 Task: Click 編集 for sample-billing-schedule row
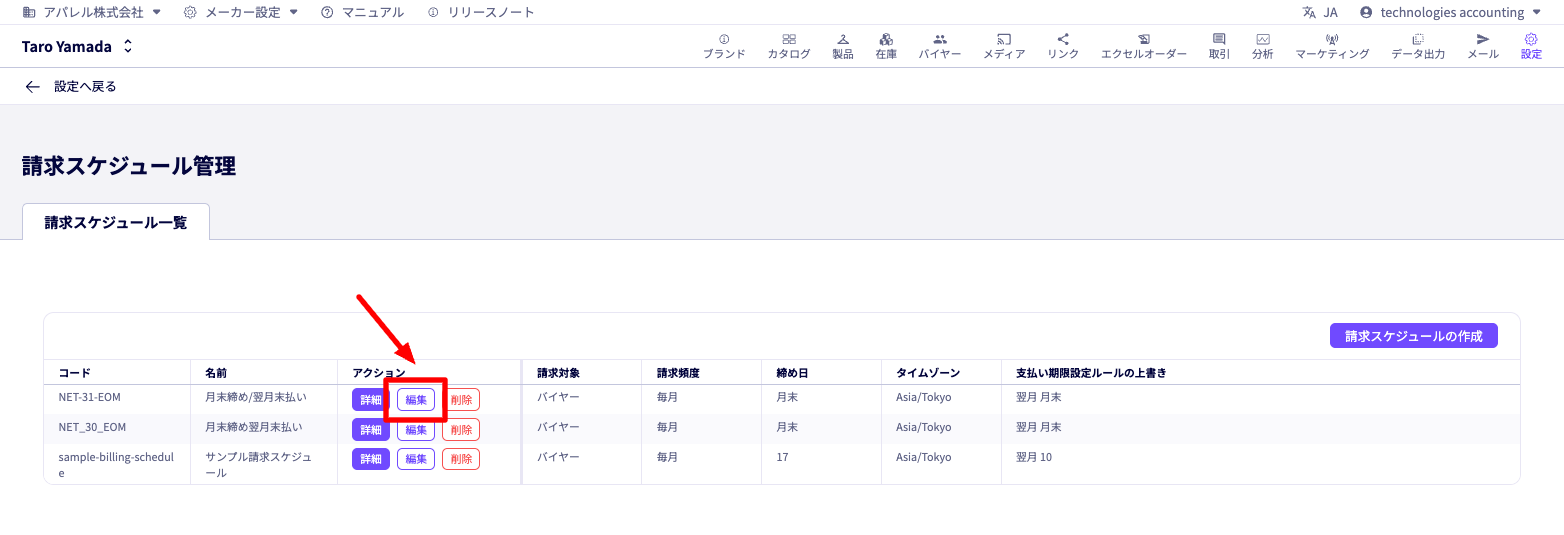416,459
